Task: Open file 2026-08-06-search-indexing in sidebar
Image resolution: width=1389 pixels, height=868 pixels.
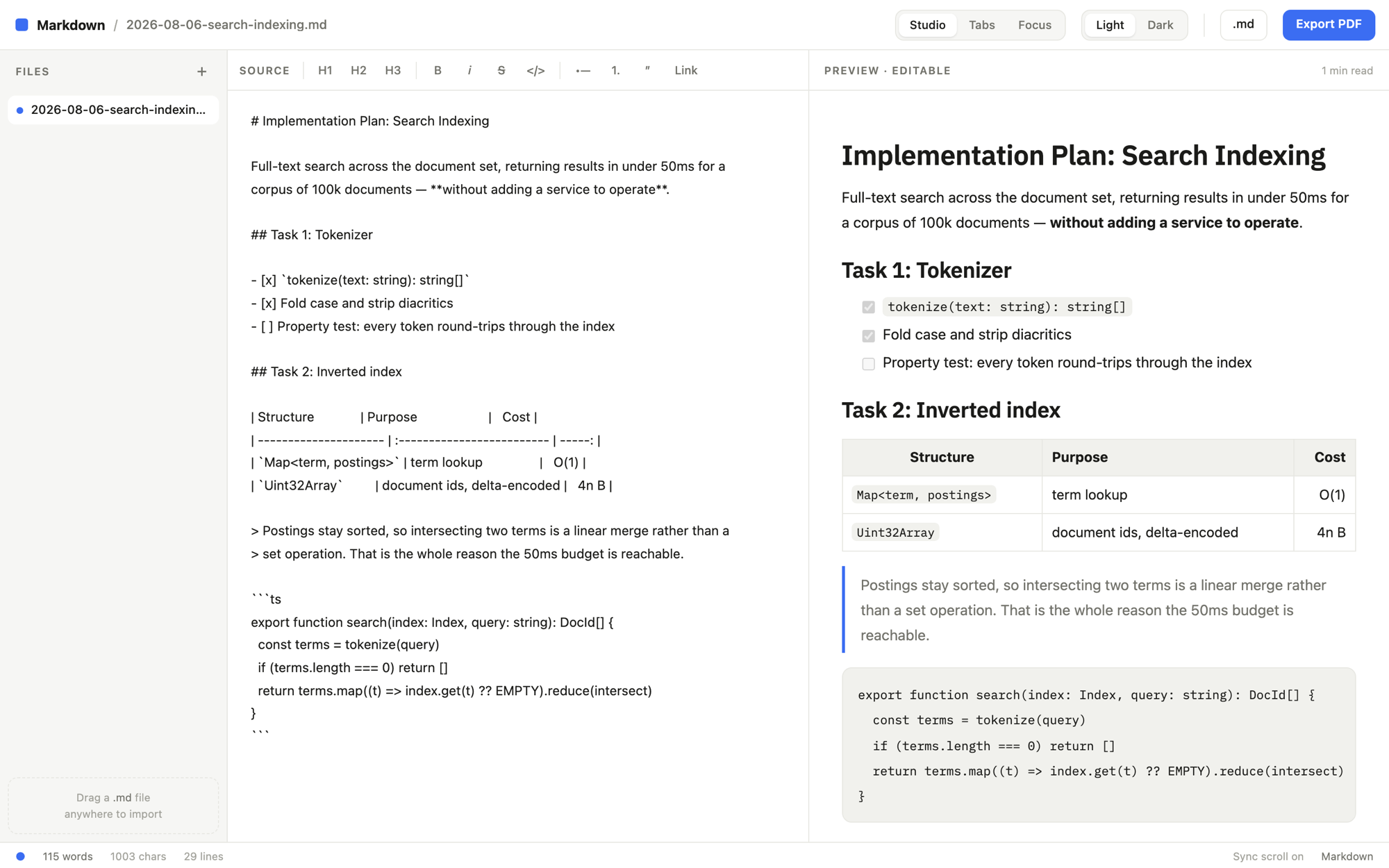Action: 113,110
